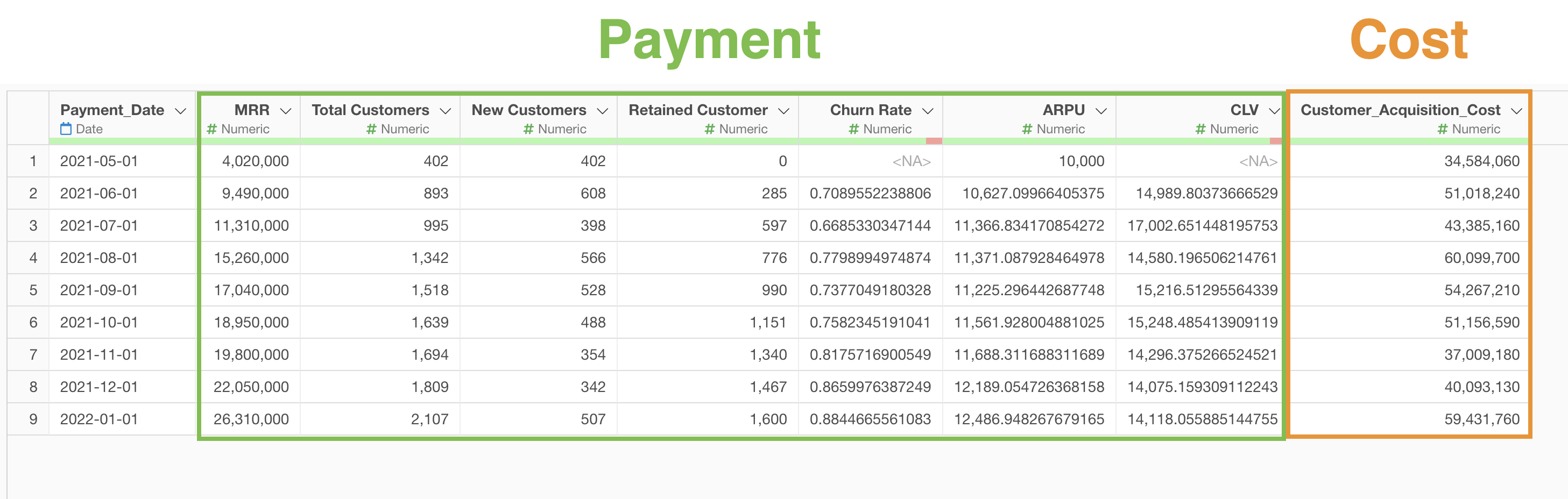Open the New Customers column dropdown arrow
The image size is (1568, 499).
tap(603, 111)
